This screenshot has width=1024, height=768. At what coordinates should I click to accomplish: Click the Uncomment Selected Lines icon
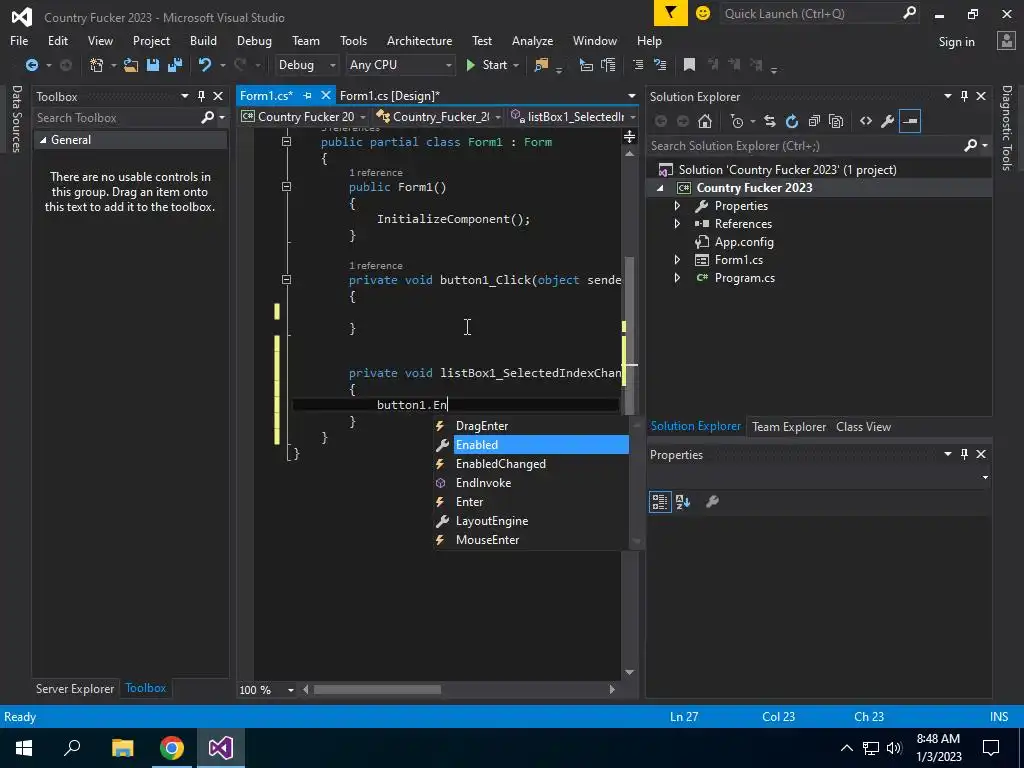(x=660, y=65)
